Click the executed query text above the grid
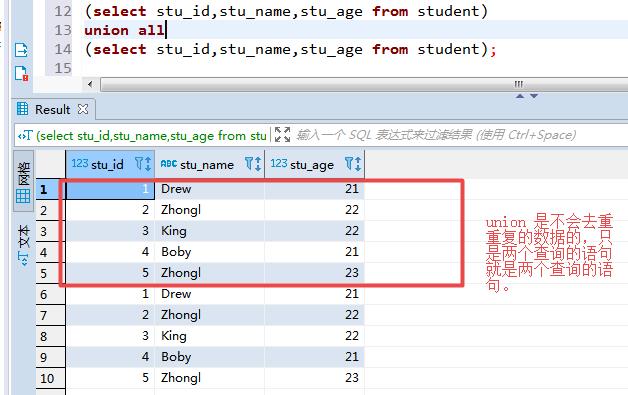This screenshot has width=628, height=395. 151,136
